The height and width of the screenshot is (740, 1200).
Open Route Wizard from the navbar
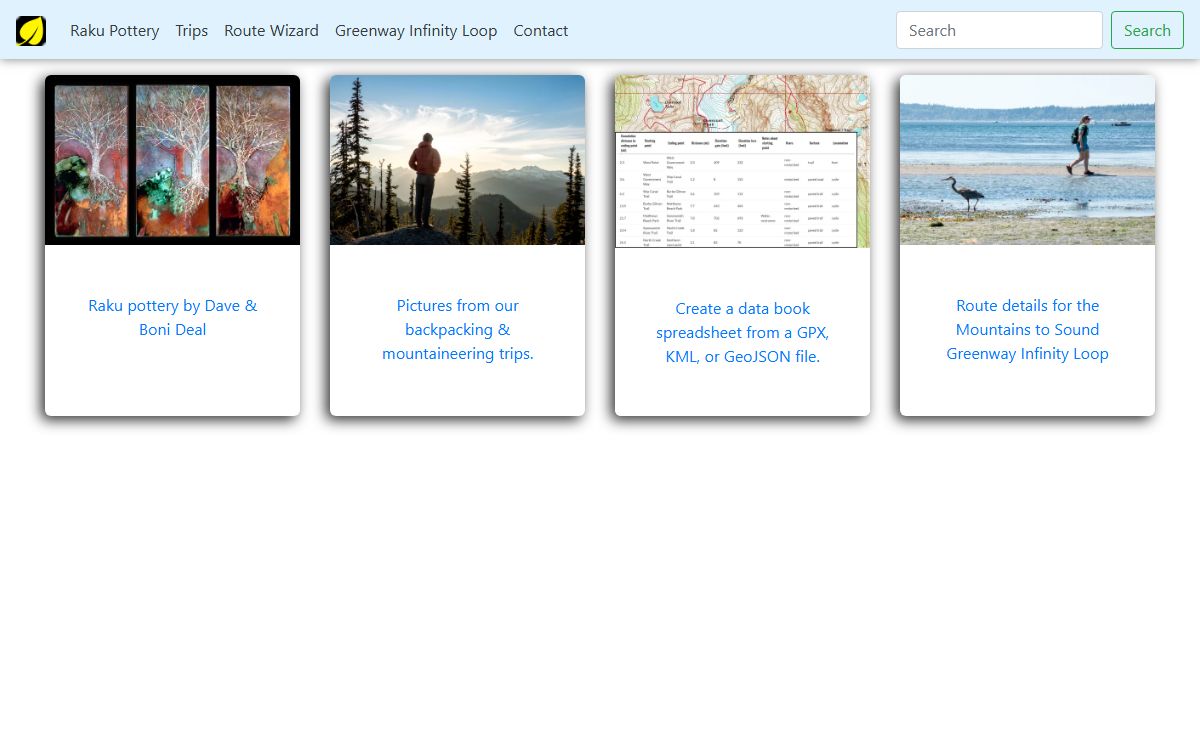point(271,31)
